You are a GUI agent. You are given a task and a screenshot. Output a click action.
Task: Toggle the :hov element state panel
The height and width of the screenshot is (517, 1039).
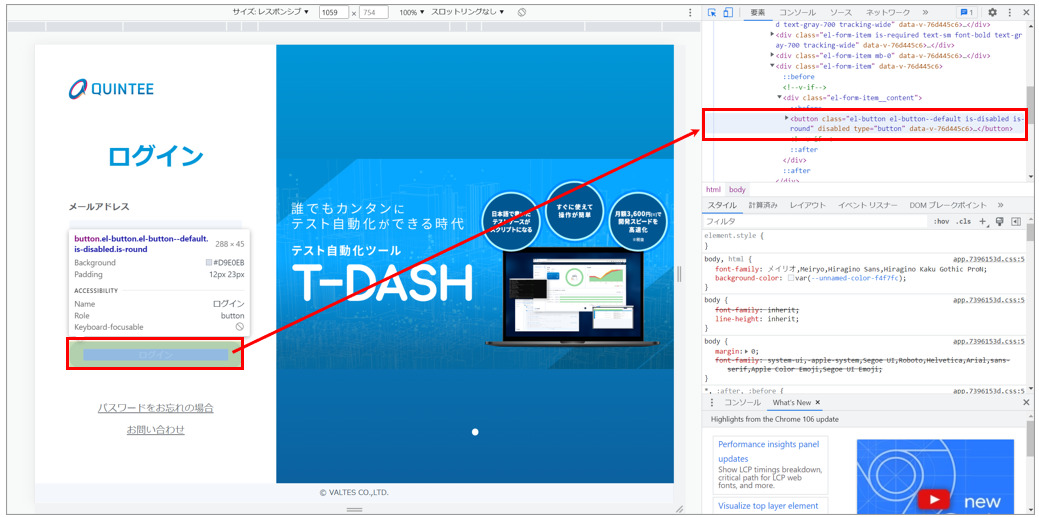point(941,221)
